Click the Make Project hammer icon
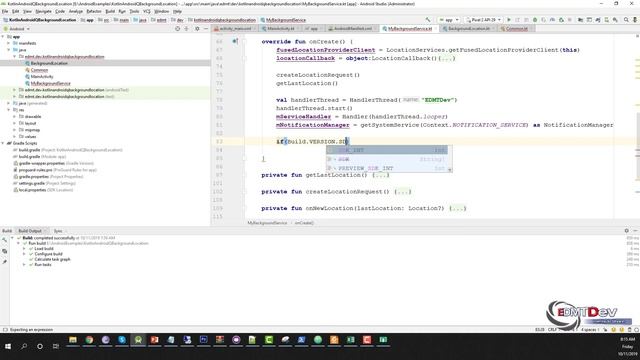Screen dimensions: 640x360 [x=428, y=20]
